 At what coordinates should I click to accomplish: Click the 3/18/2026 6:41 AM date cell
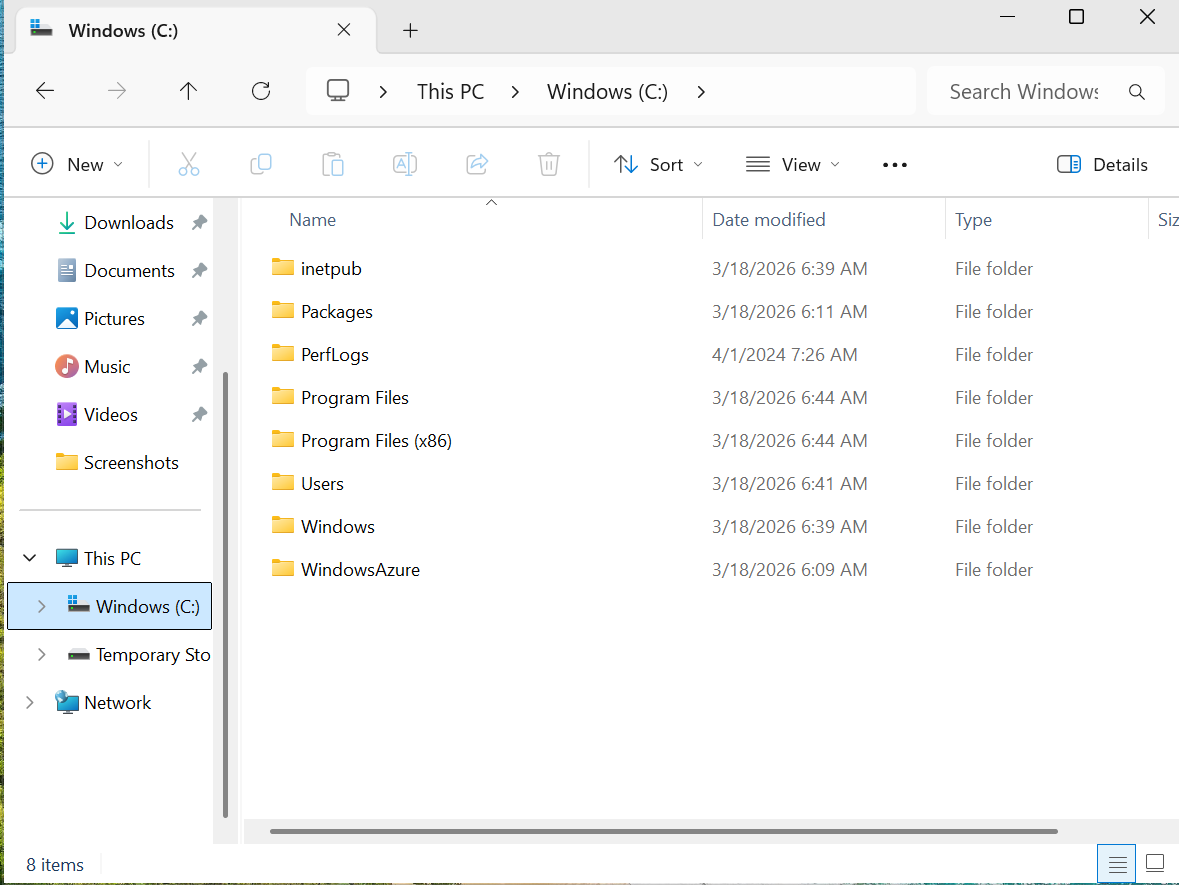click(790, 483)
